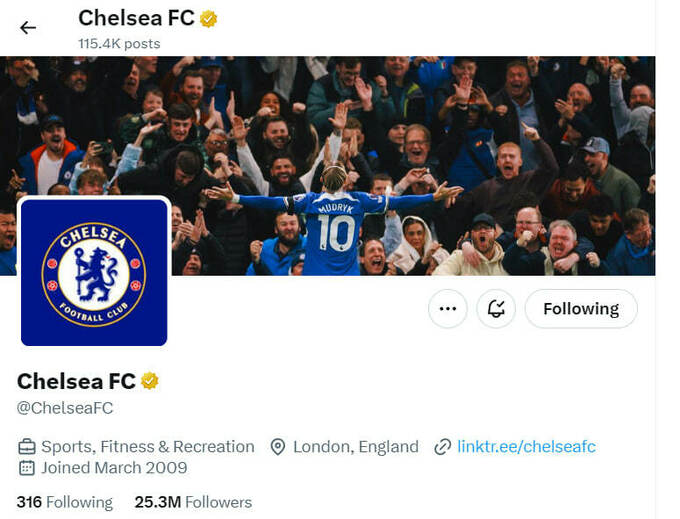Screen dimensions: 680x519
Task: Click the location pin icon
Action: coord(278,447)
